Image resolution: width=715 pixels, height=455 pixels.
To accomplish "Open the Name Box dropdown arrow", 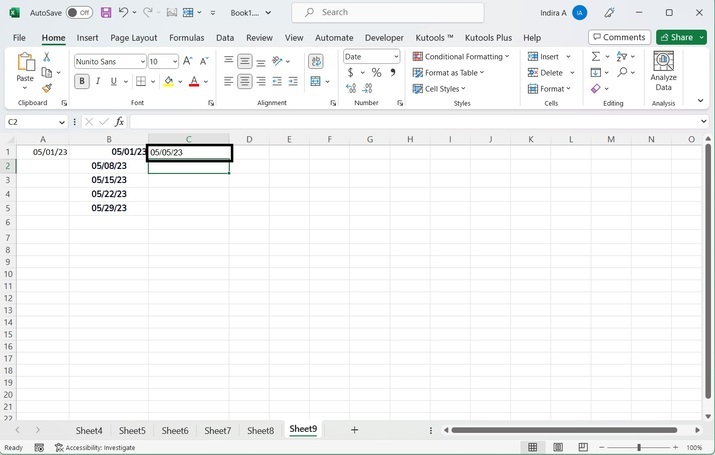I will point(62,122).
